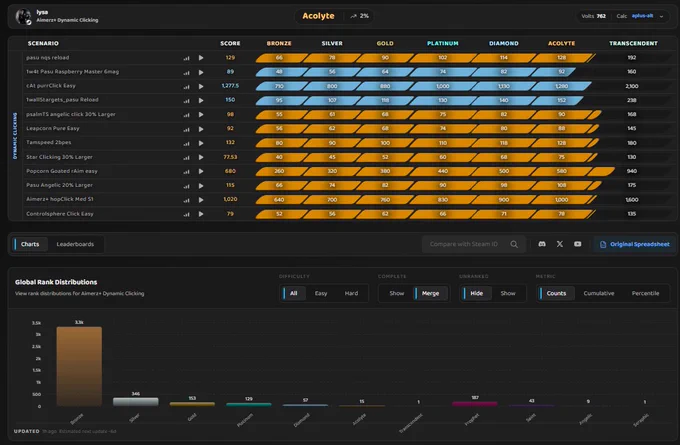Select the Charts tab
Viewport: 680px width, 445px height.
point(29,244)
